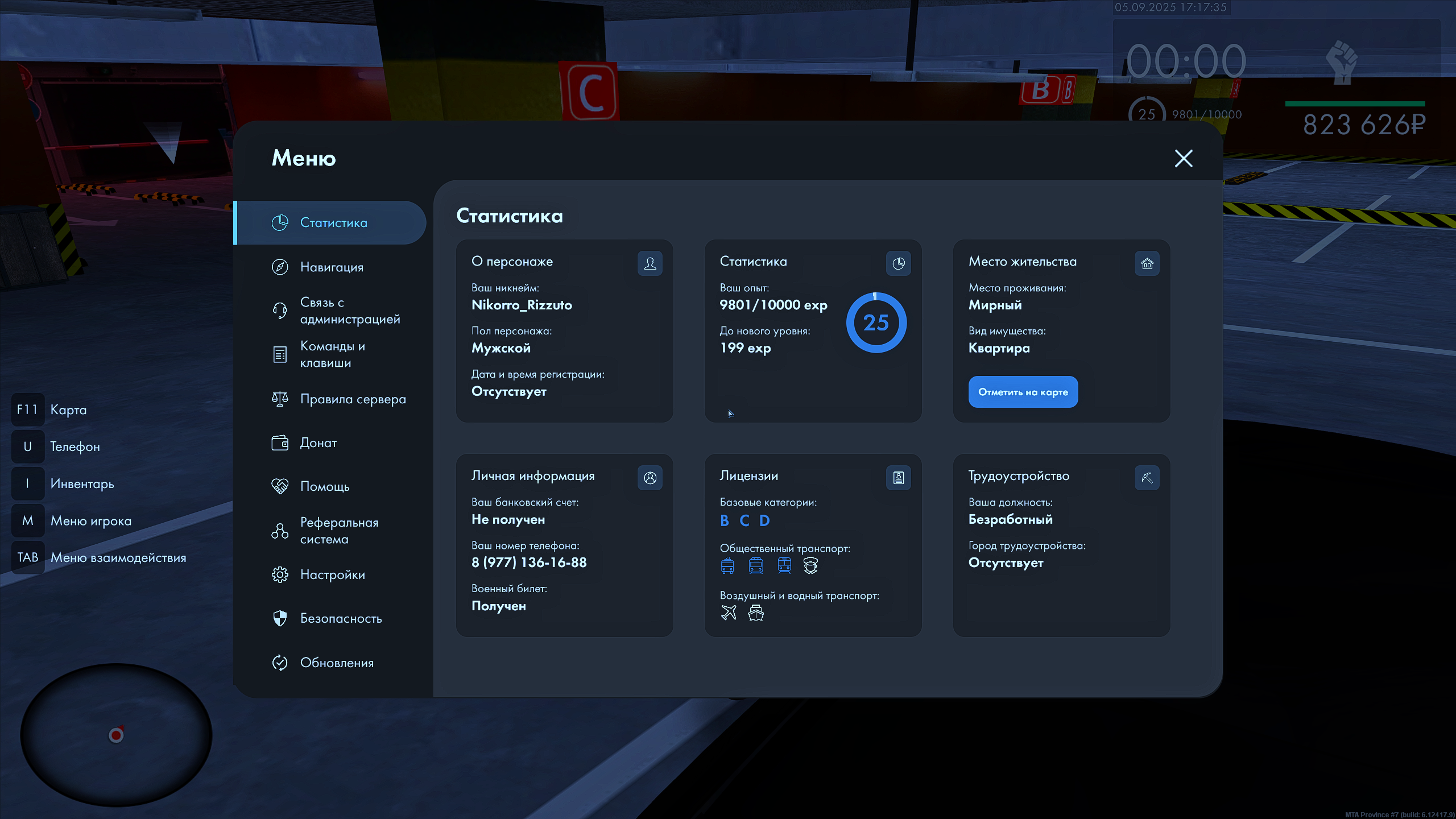1456x819 pixels.
Task: Open the Донат section
Action: click(x=318, y=442)
